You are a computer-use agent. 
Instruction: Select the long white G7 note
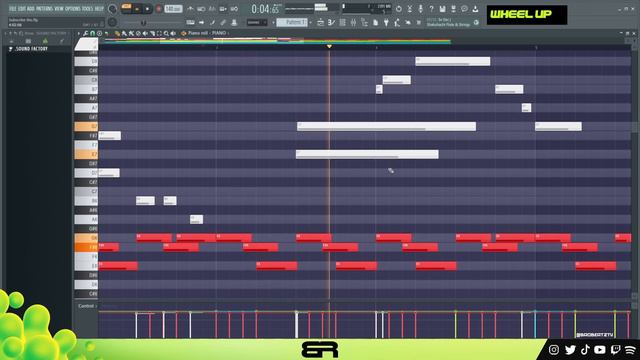[387, 127]
